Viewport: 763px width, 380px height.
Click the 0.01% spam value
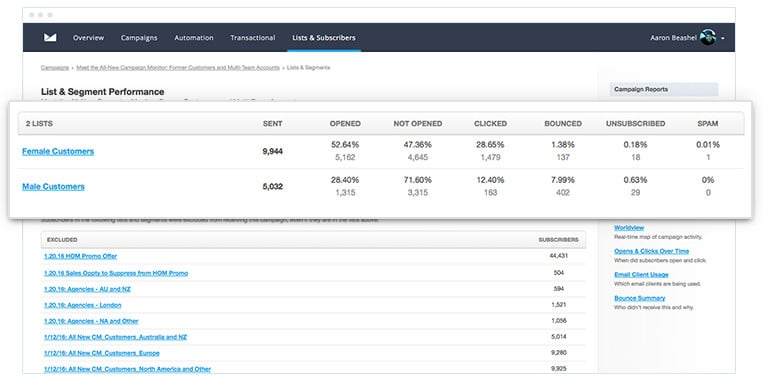(708, 145)
